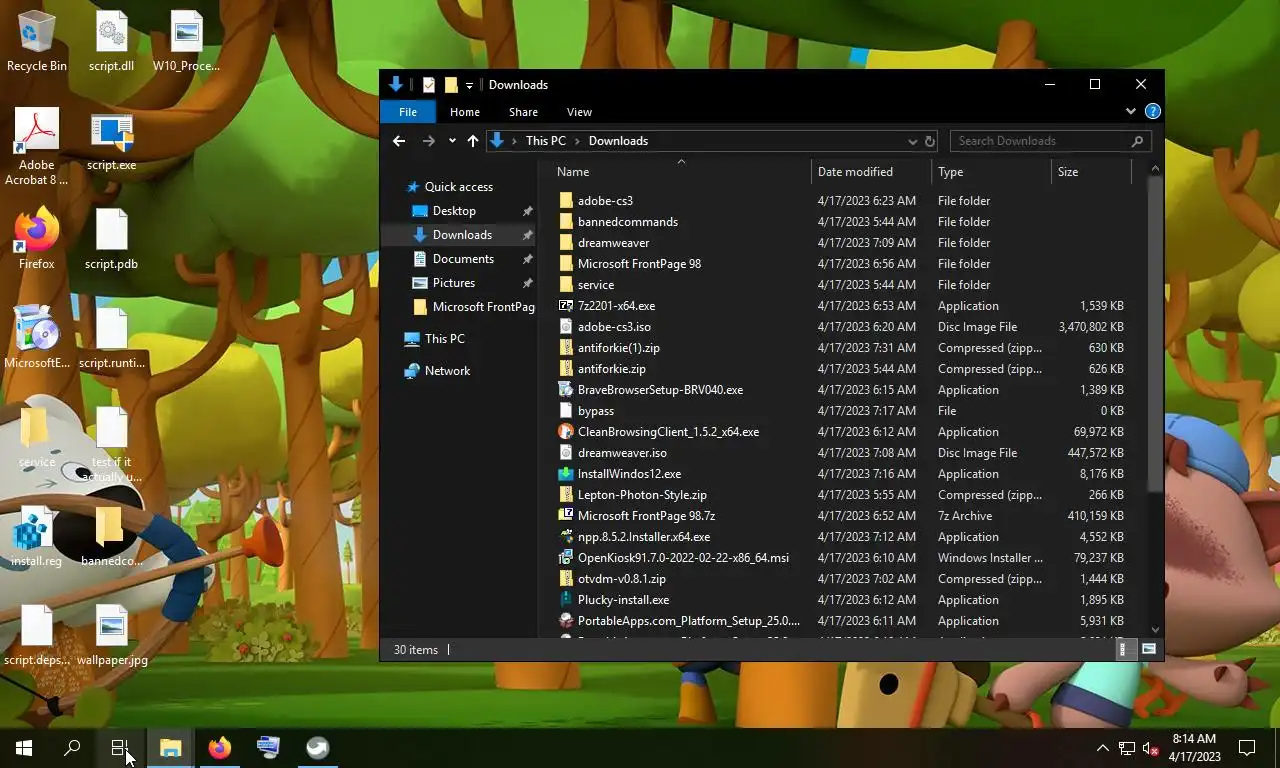Open File Explorer Help icon
This screenshot has height=768, width=1280.
coord(1152,112)
